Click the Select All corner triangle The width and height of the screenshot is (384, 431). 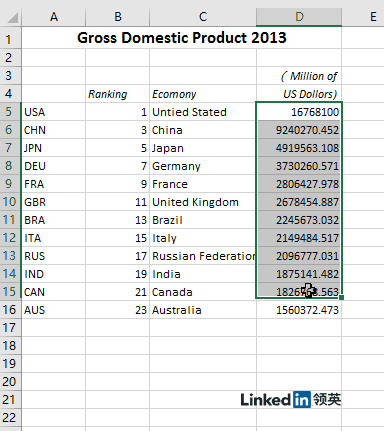(12, 17)
